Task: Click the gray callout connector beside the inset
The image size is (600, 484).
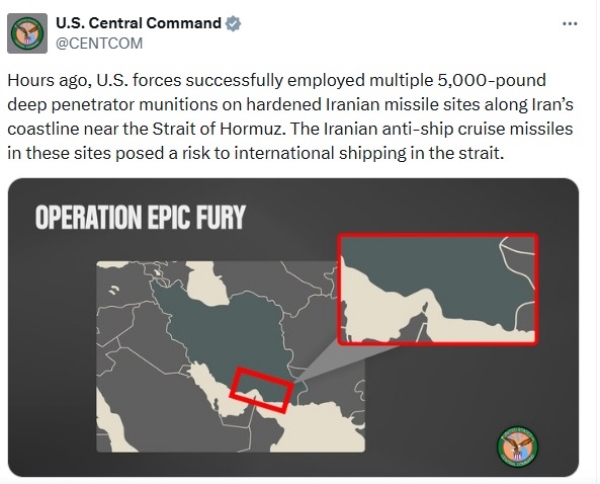Action: click(316, 375)
